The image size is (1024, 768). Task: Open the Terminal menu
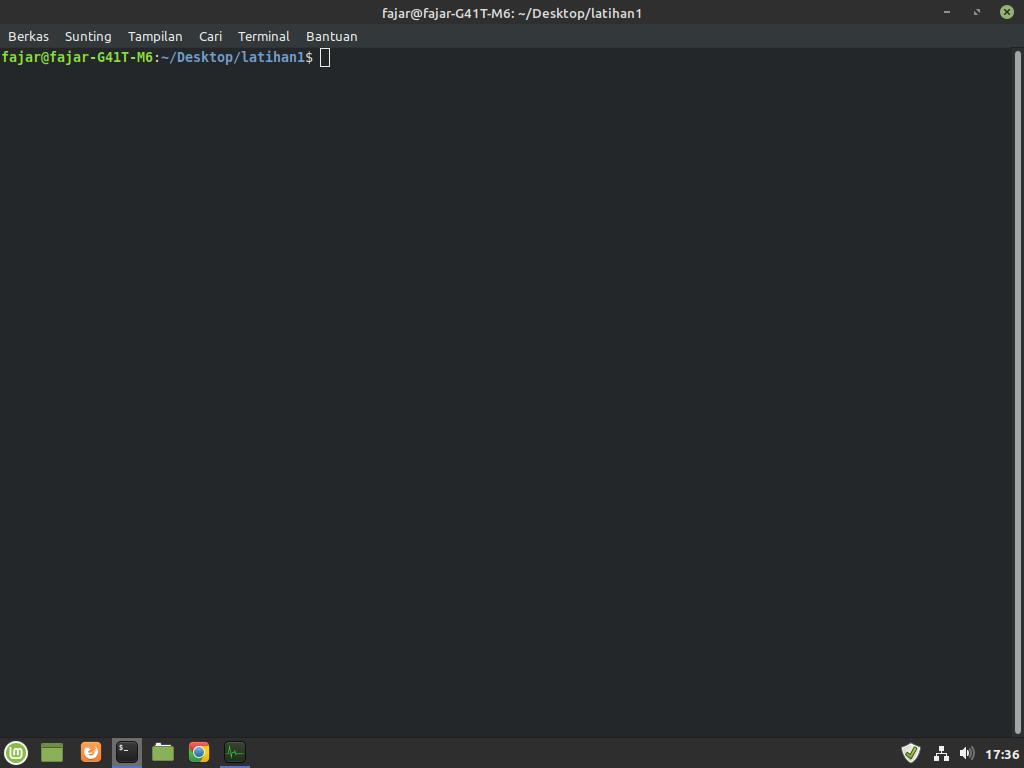[x=263, y=37]
